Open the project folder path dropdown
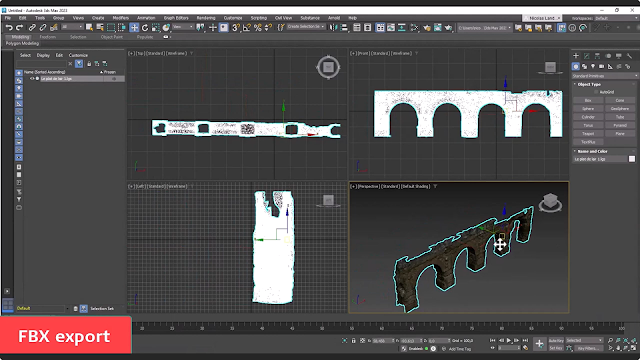 pyautogui.click(x=484, y=28)
